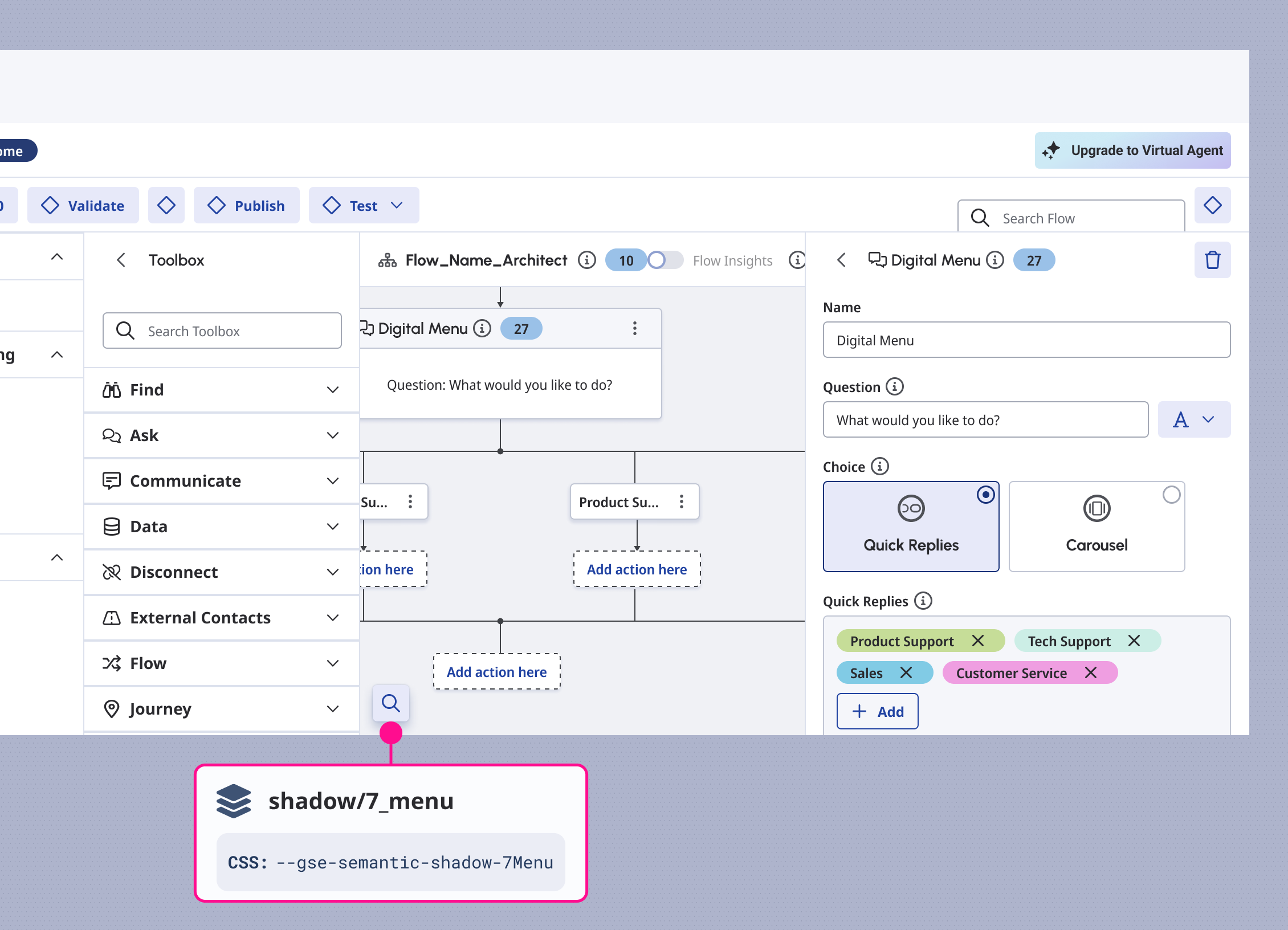Remove the Tech Support quick reply
This screenshot has height=930, width=1288.
point(1134,641)
